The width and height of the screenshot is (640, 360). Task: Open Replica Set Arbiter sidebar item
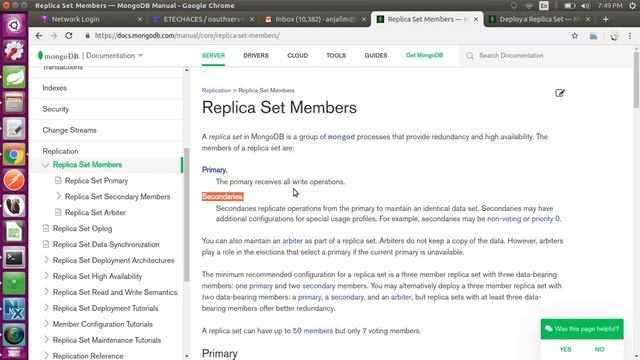tap(95, 212)
